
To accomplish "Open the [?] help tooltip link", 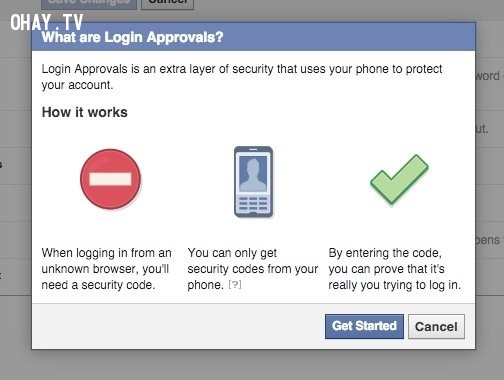I will click(x=235, y=285).
